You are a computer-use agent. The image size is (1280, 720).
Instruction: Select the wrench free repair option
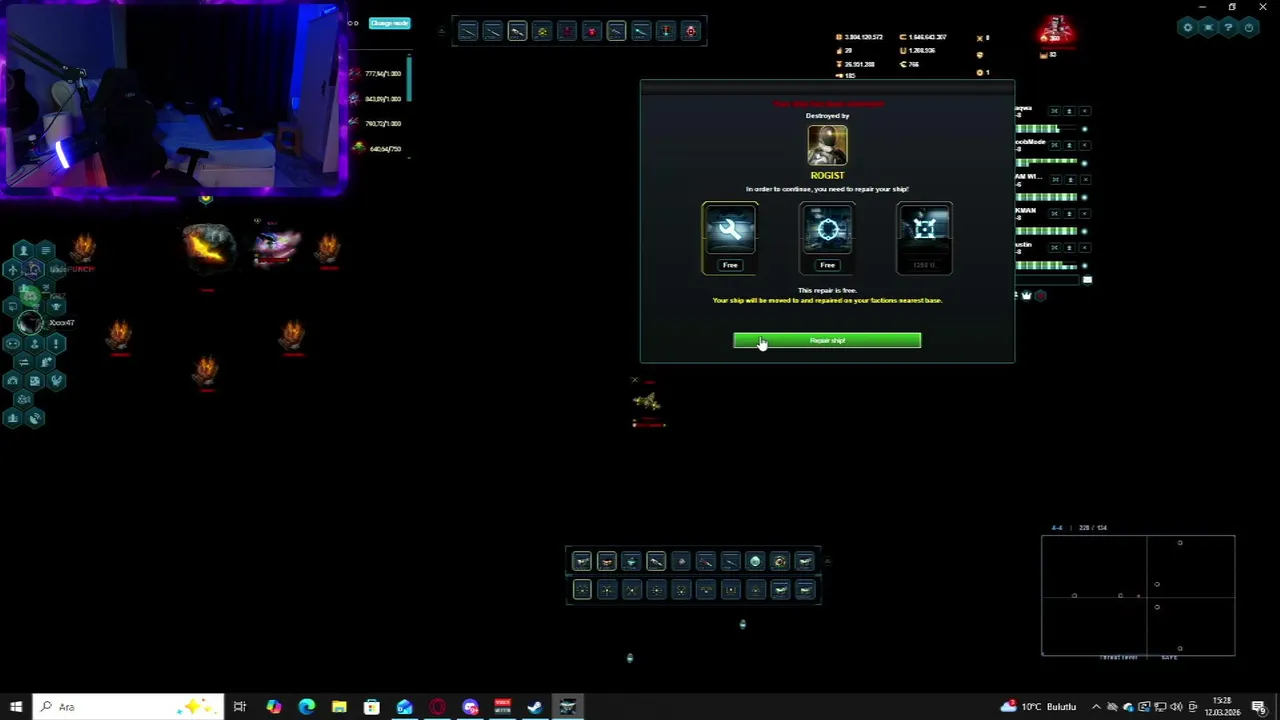(x=730, y=237)
